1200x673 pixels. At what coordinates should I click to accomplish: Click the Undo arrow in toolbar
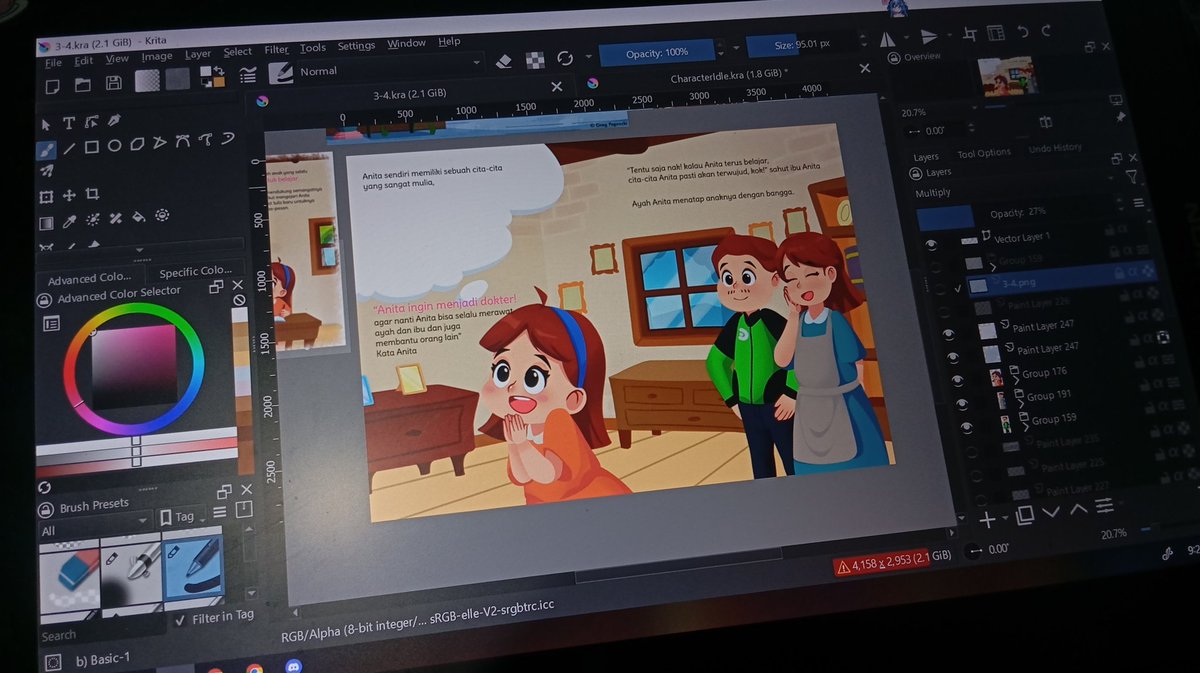point(1021,31)
